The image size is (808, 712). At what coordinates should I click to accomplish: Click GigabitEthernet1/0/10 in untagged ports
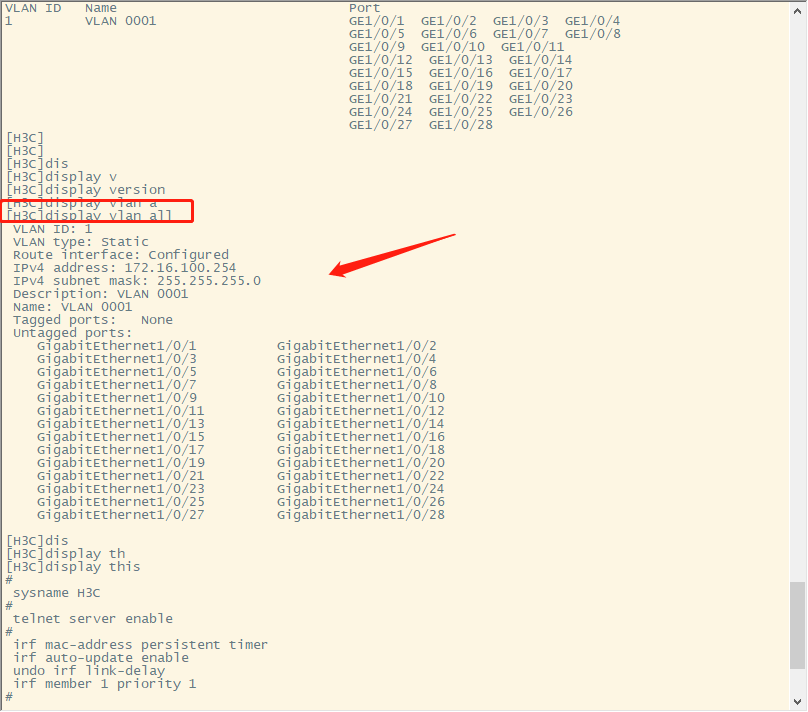361,398
